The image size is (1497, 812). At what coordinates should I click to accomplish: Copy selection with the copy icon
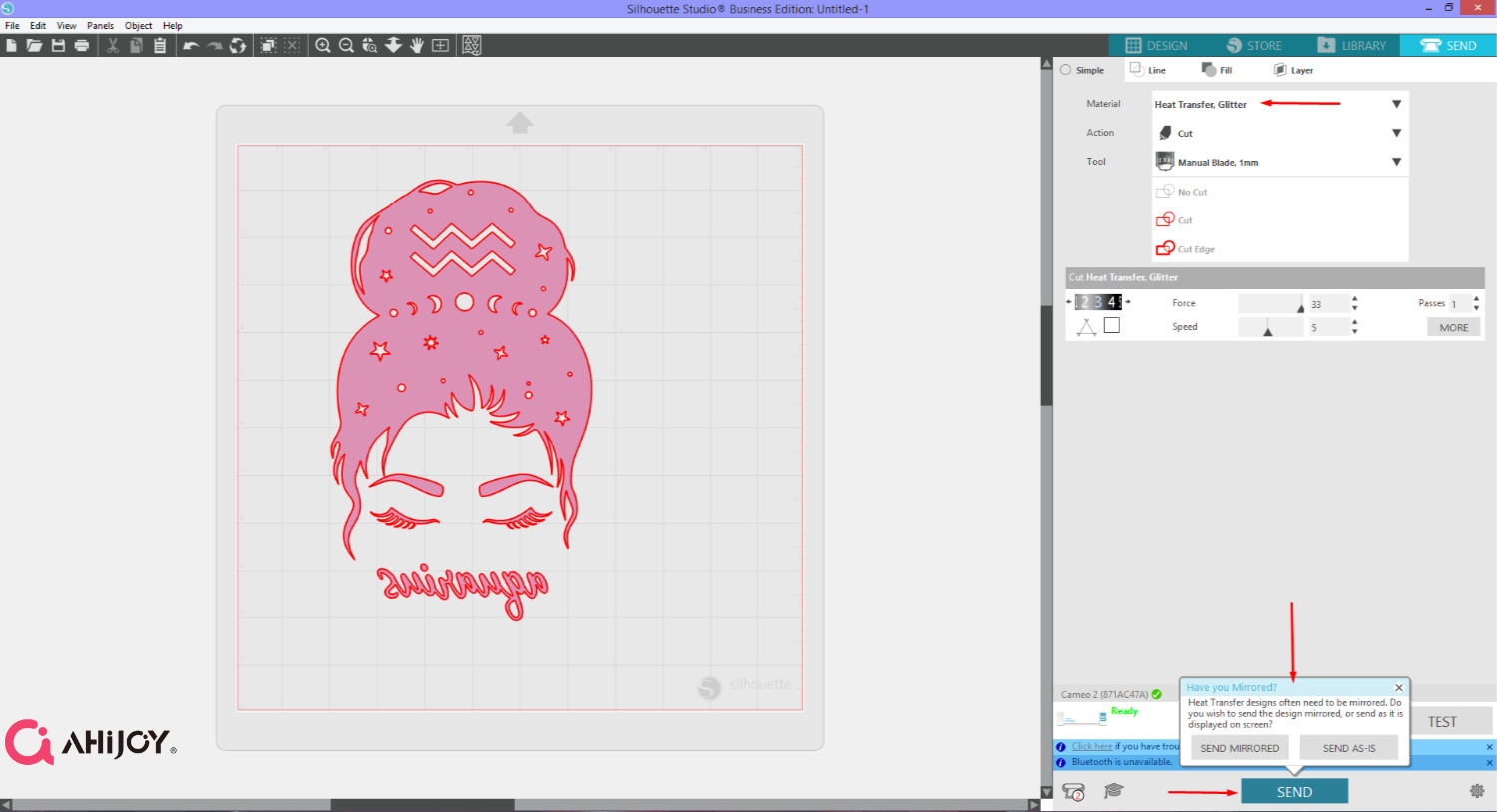(137, 46)
